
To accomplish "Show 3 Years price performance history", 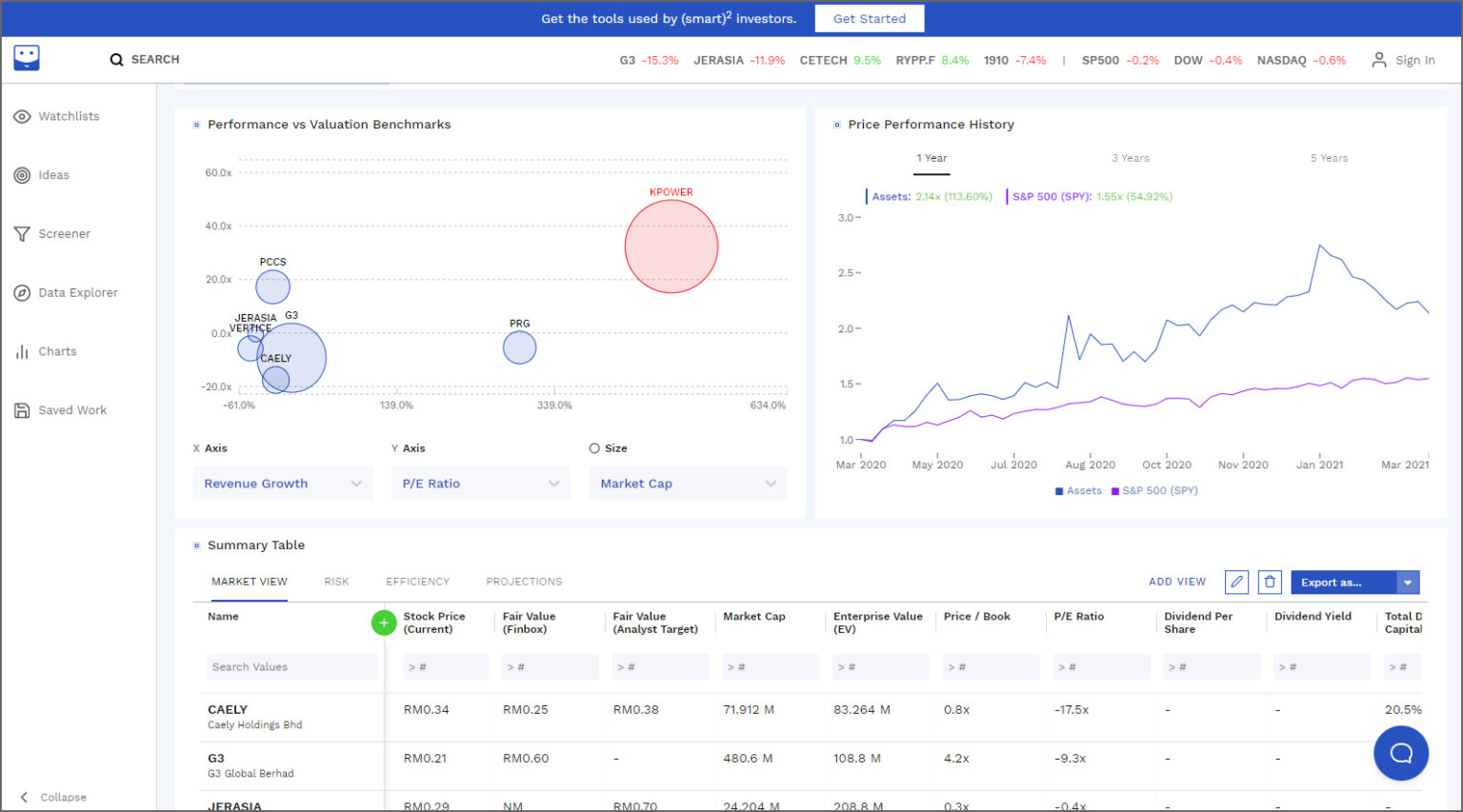I will (1130, 158).
